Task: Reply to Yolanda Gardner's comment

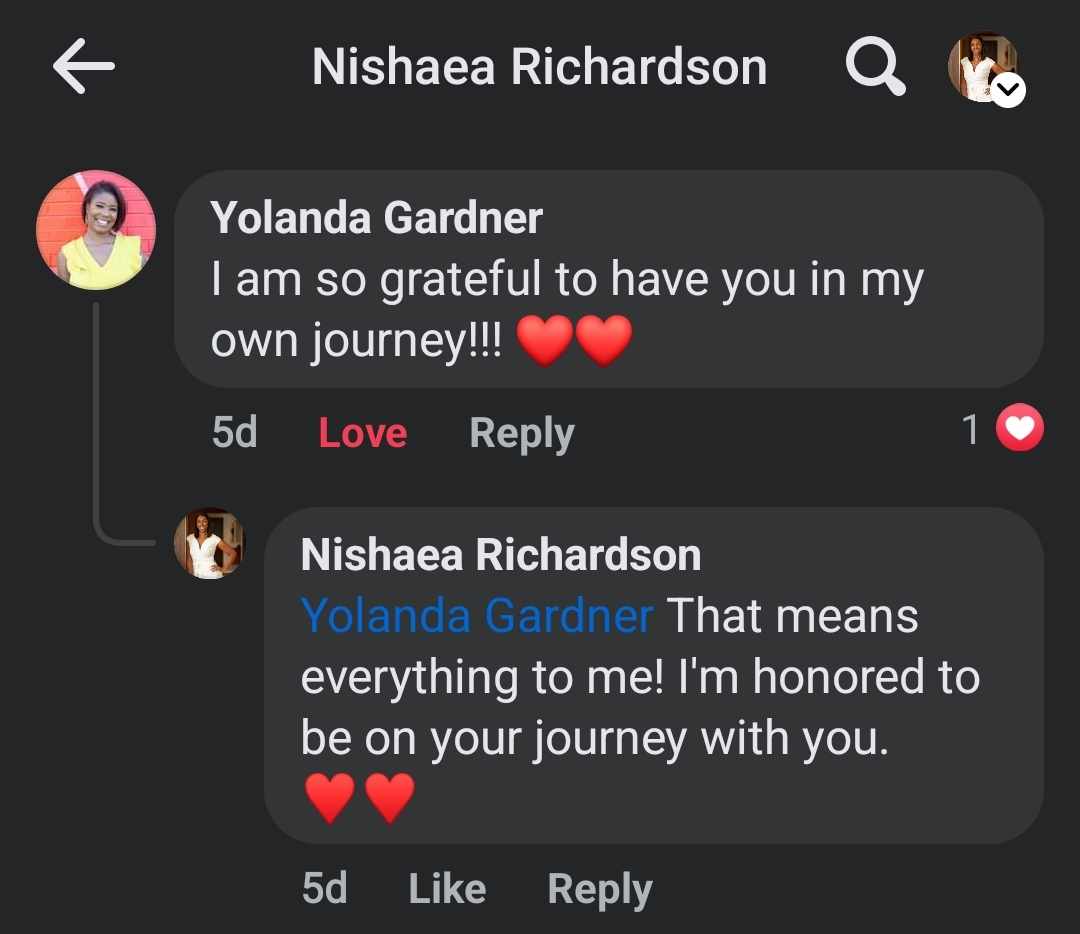Action: click(521, 433)
